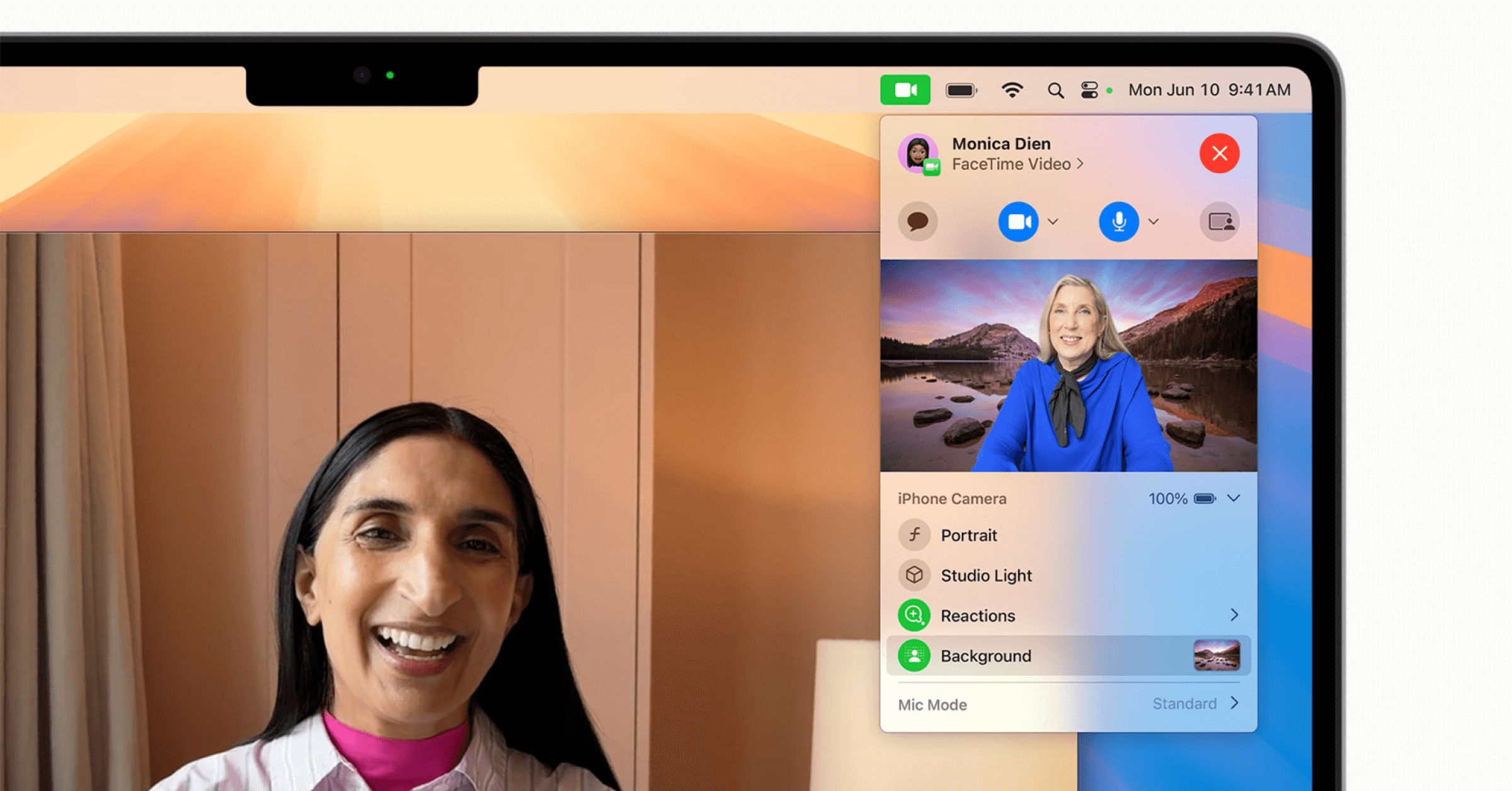This screenshot has height=791, width=1512.
Task: Toggle the blue camera video button
Action: tap(1018, 222)
